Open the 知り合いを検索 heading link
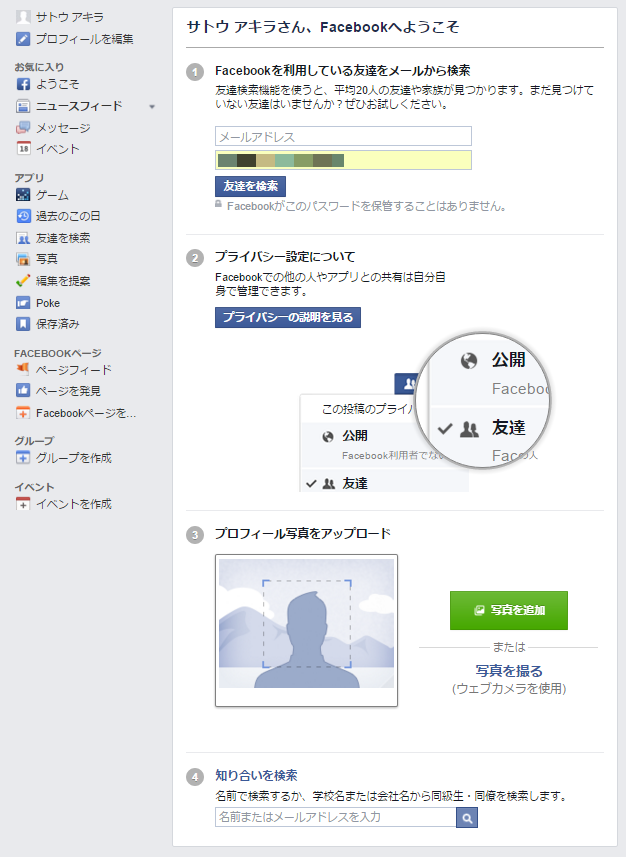Image resolution: width=626 pixels, height=857 pixels. coord(256,776)
